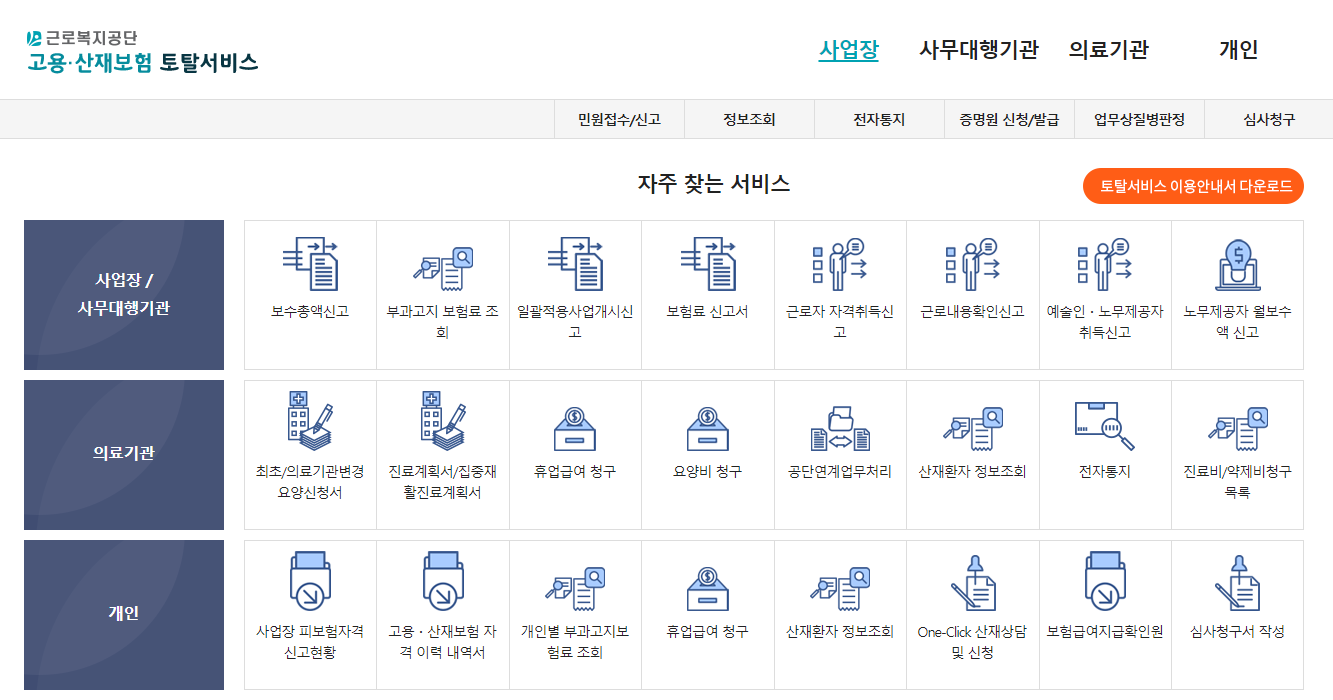Open the 요양비 청구 icon
This screenshot has height=700, width=1333.
708,429
